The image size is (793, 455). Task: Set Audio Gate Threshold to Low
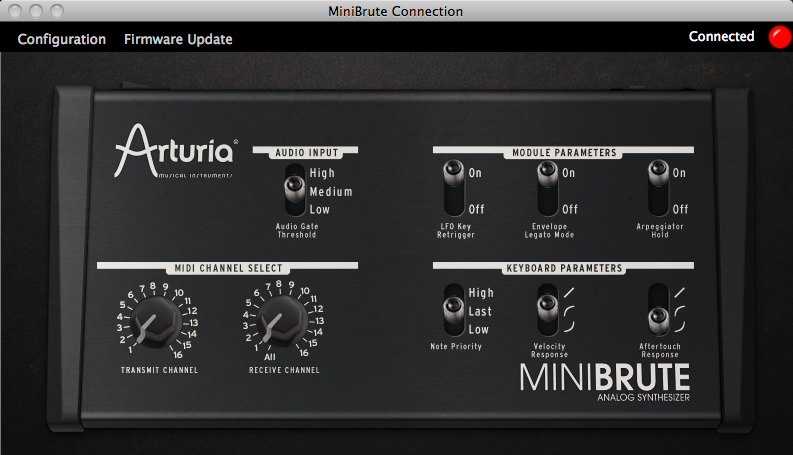click(320, 209)
